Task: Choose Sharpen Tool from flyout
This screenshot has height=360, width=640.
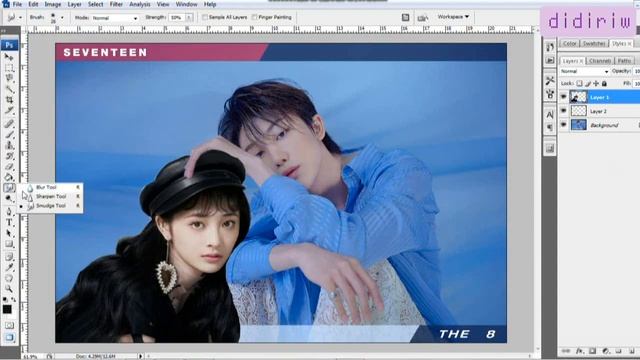Action: pyautogui.click(x=51, y=196)
